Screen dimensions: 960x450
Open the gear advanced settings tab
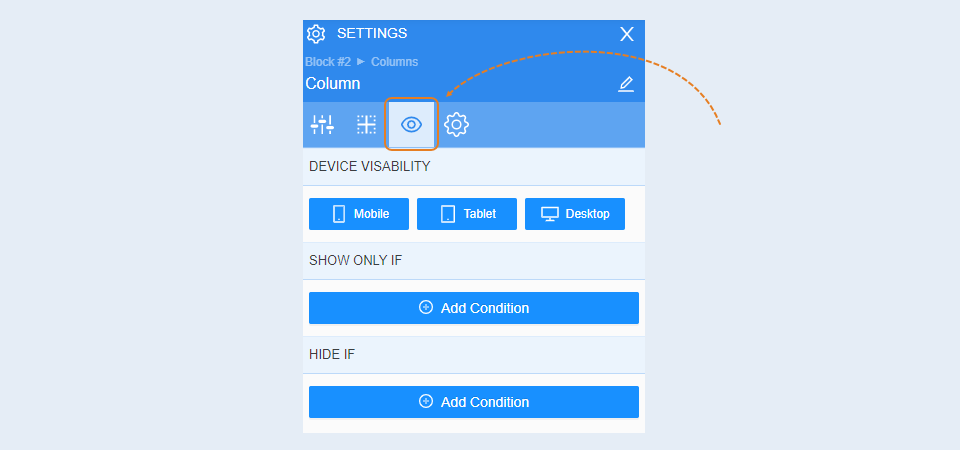(456, 125)
